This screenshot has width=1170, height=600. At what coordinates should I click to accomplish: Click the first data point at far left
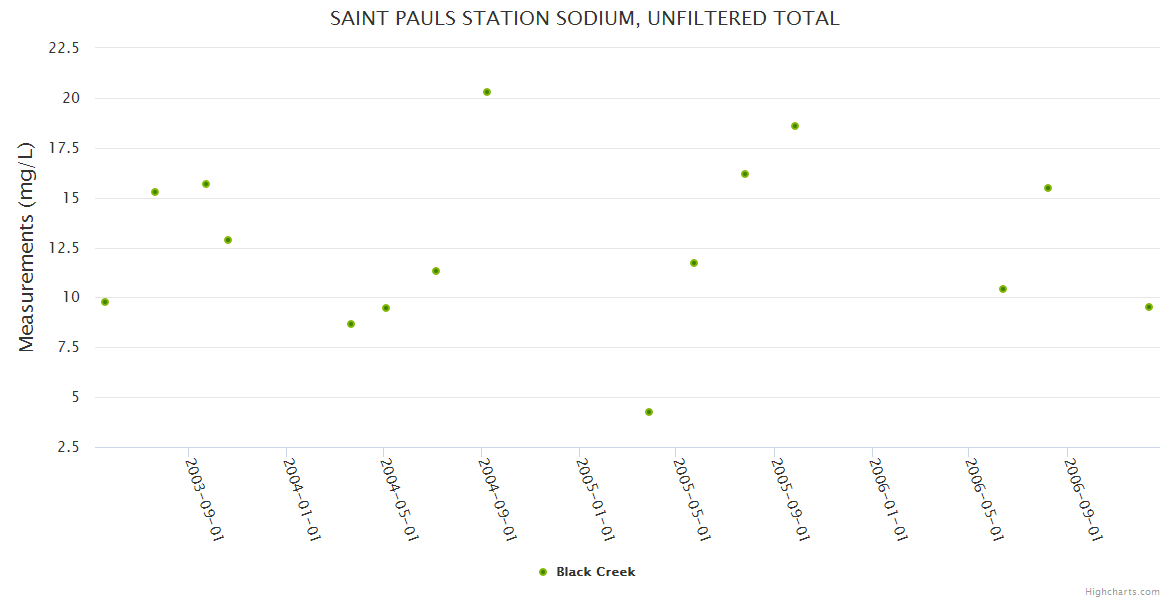(105, 302)
